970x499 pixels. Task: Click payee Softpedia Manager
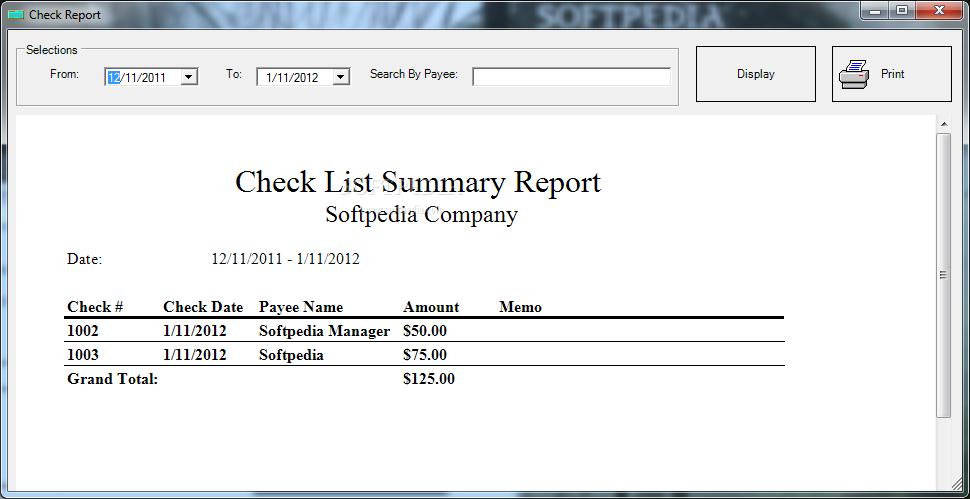324,331
